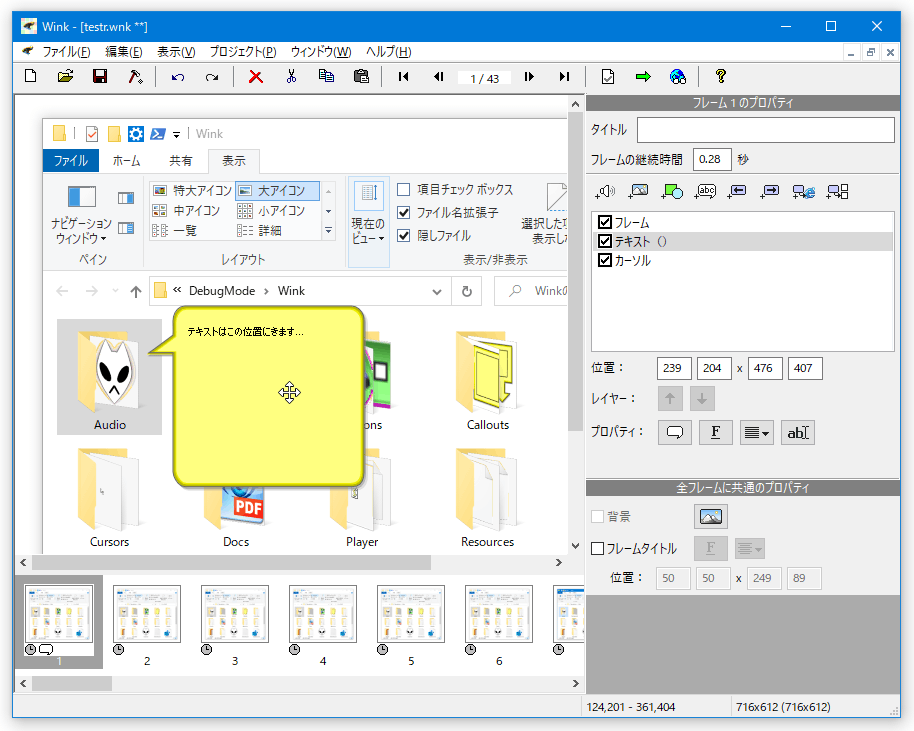
Task: Enable the フレームタイトル checkbox
Action: (597, 549)
